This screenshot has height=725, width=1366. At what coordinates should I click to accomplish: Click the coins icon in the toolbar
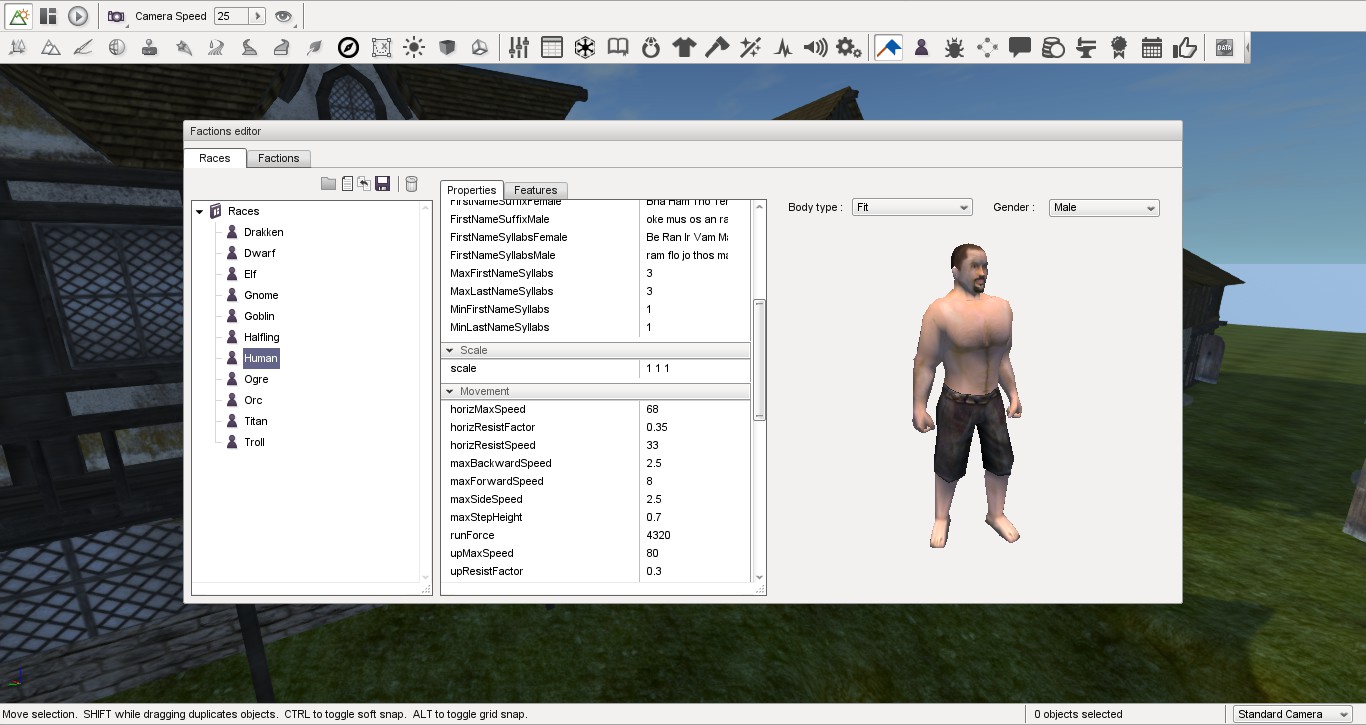coord(1053,46)
